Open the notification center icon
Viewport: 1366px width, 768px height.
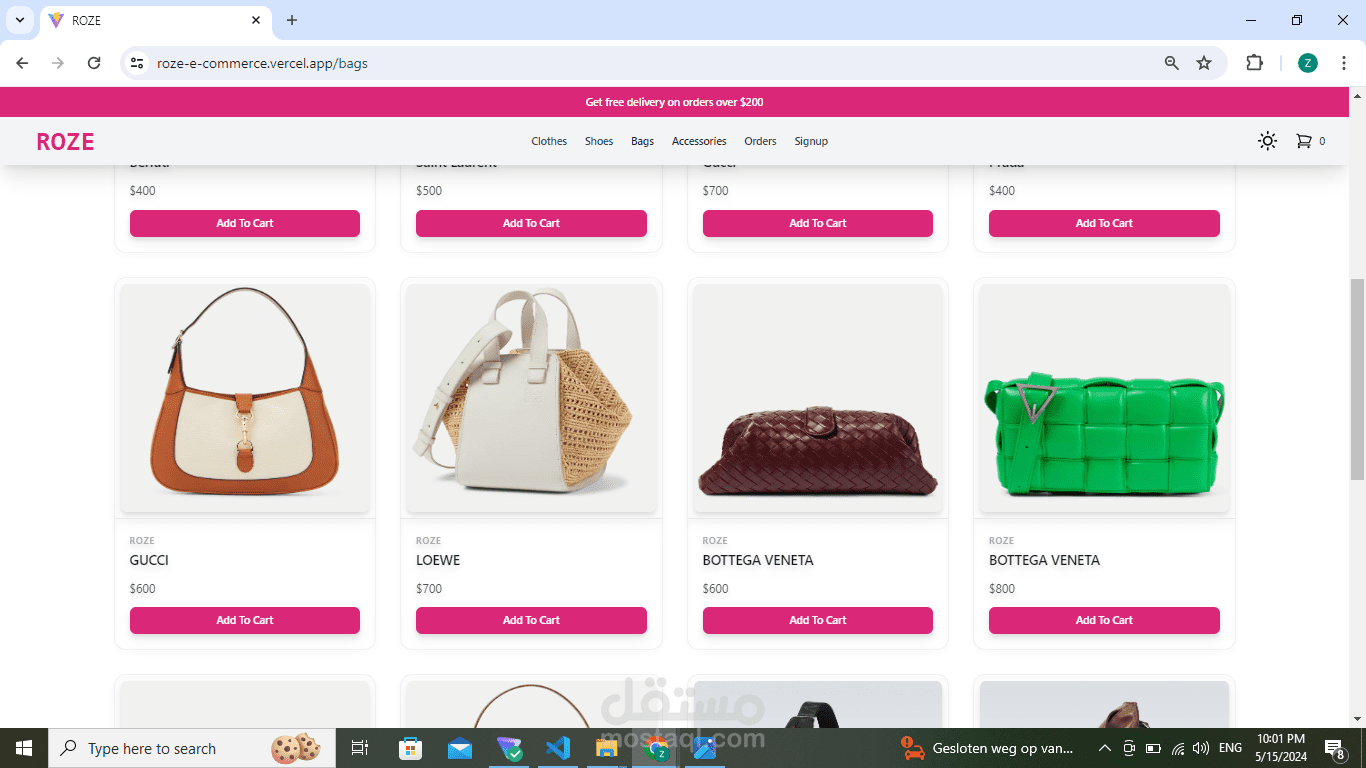1335,748
